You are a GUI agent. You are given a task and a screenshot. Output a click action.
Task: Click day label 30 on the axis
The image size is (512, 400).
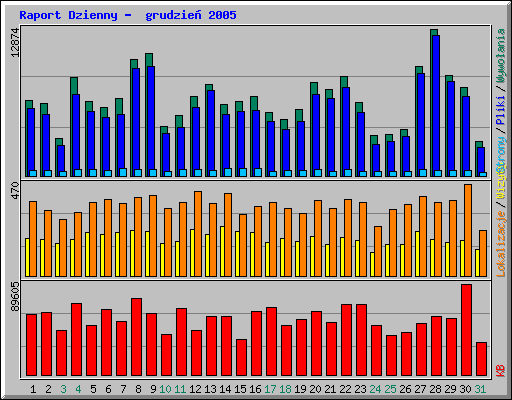click(465, 389)
